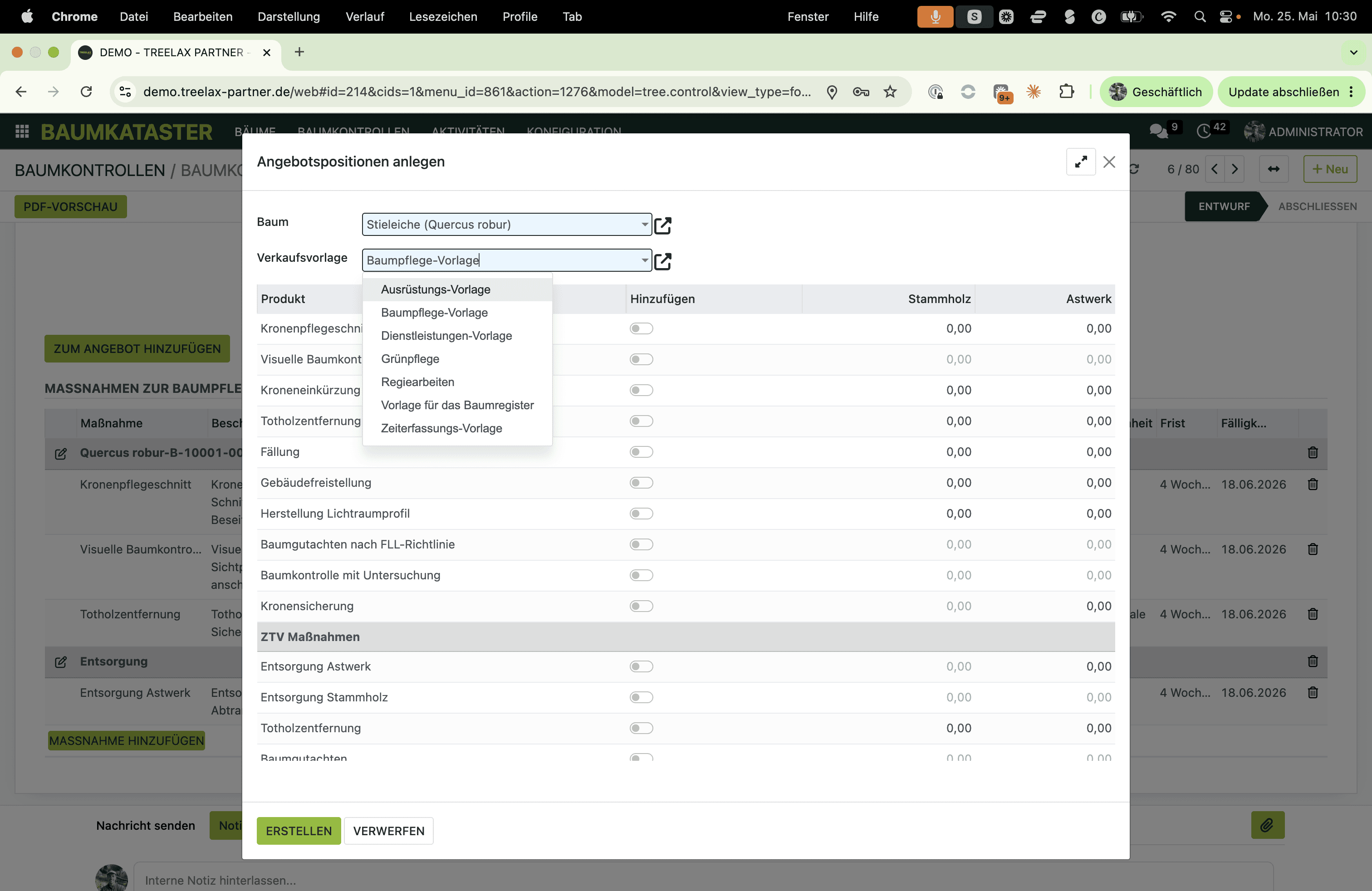Screen dimensions: 1372x891
Task: Enable Hinzufügen for Kronensicherung
Action: click(641, 606)
